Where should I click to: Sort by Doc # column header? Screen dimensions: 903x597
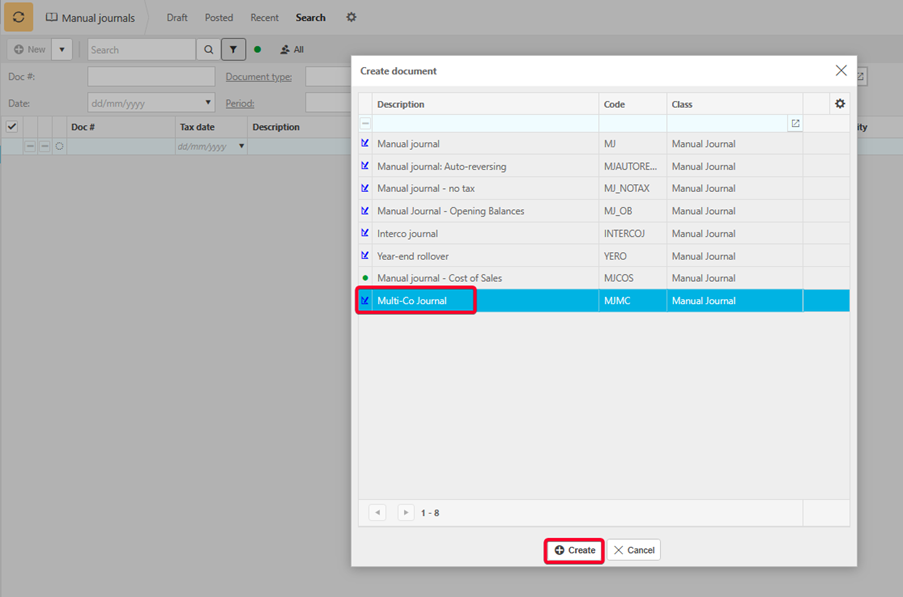coord(83,127)
